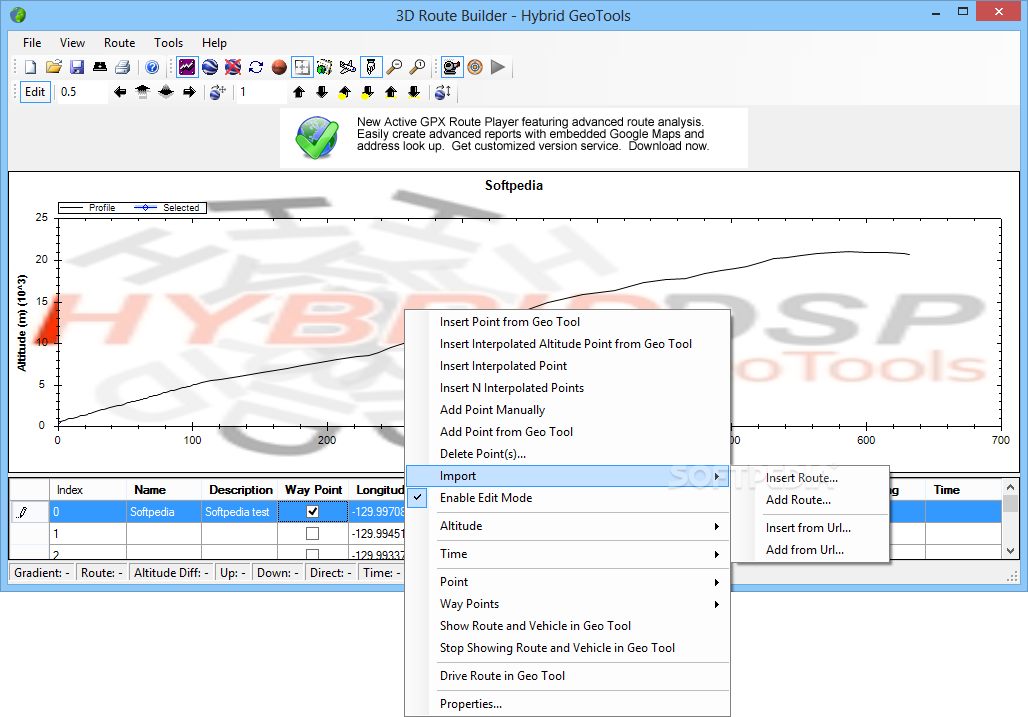Click the Print icon in the toolbar
This screenshot has height=717, width=1028.
click(123, 67)
